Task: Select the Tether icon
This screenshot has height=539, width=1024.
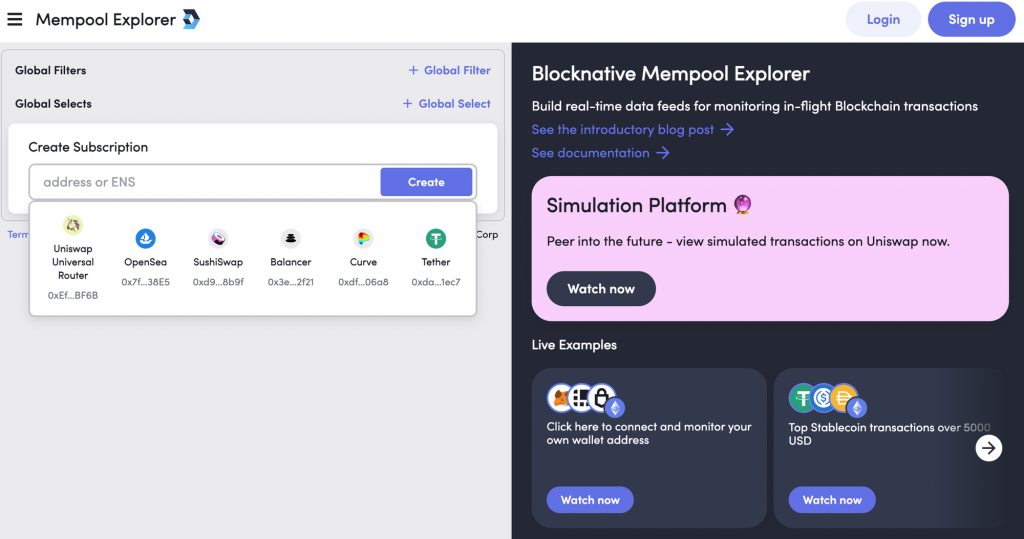Action: pyautogui.click(x=436, y=238)
